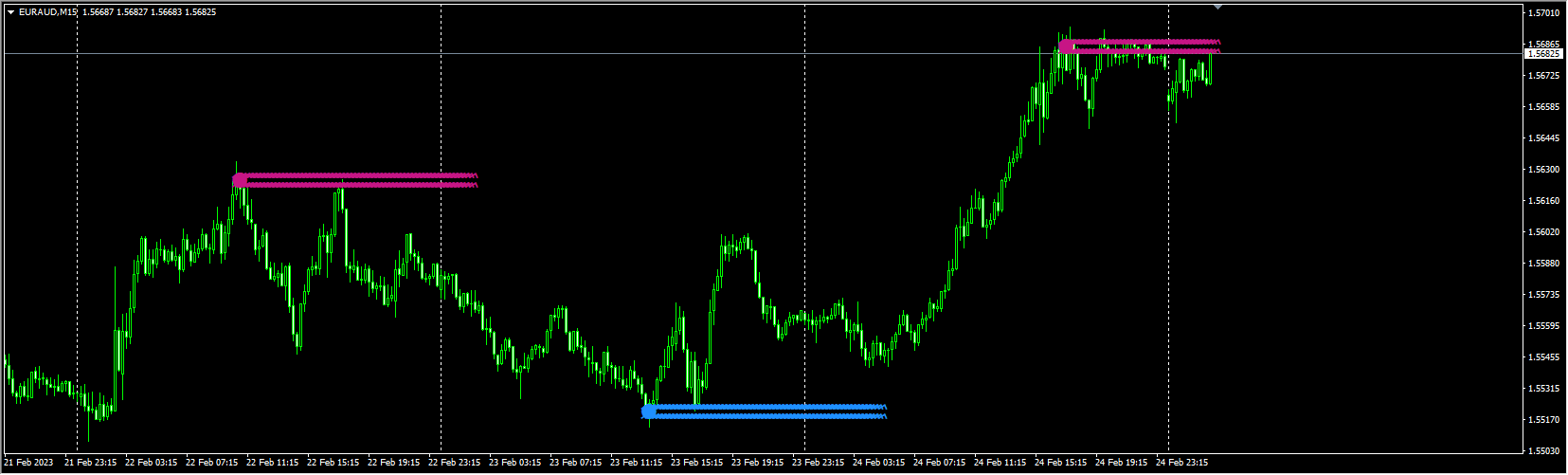Click the 1.56300 price scale value
The width and height of the screenshot is (1568, 475).
(x=1544, y=170)
